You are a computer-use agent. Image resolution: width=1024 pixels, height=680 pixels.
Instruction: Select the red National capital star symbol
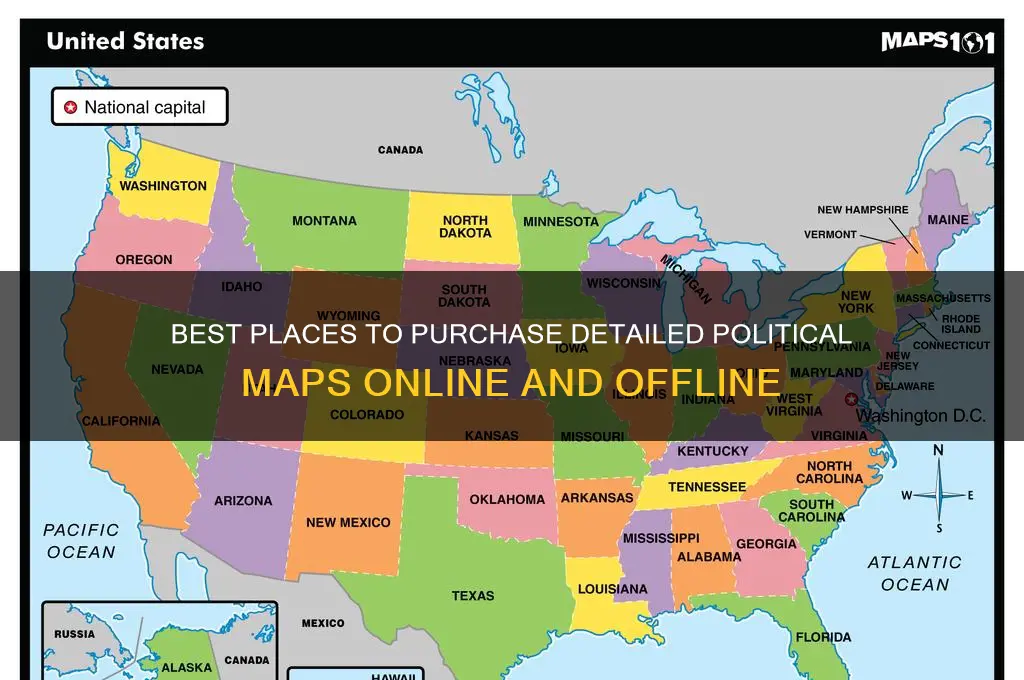(x=71, y=105)
